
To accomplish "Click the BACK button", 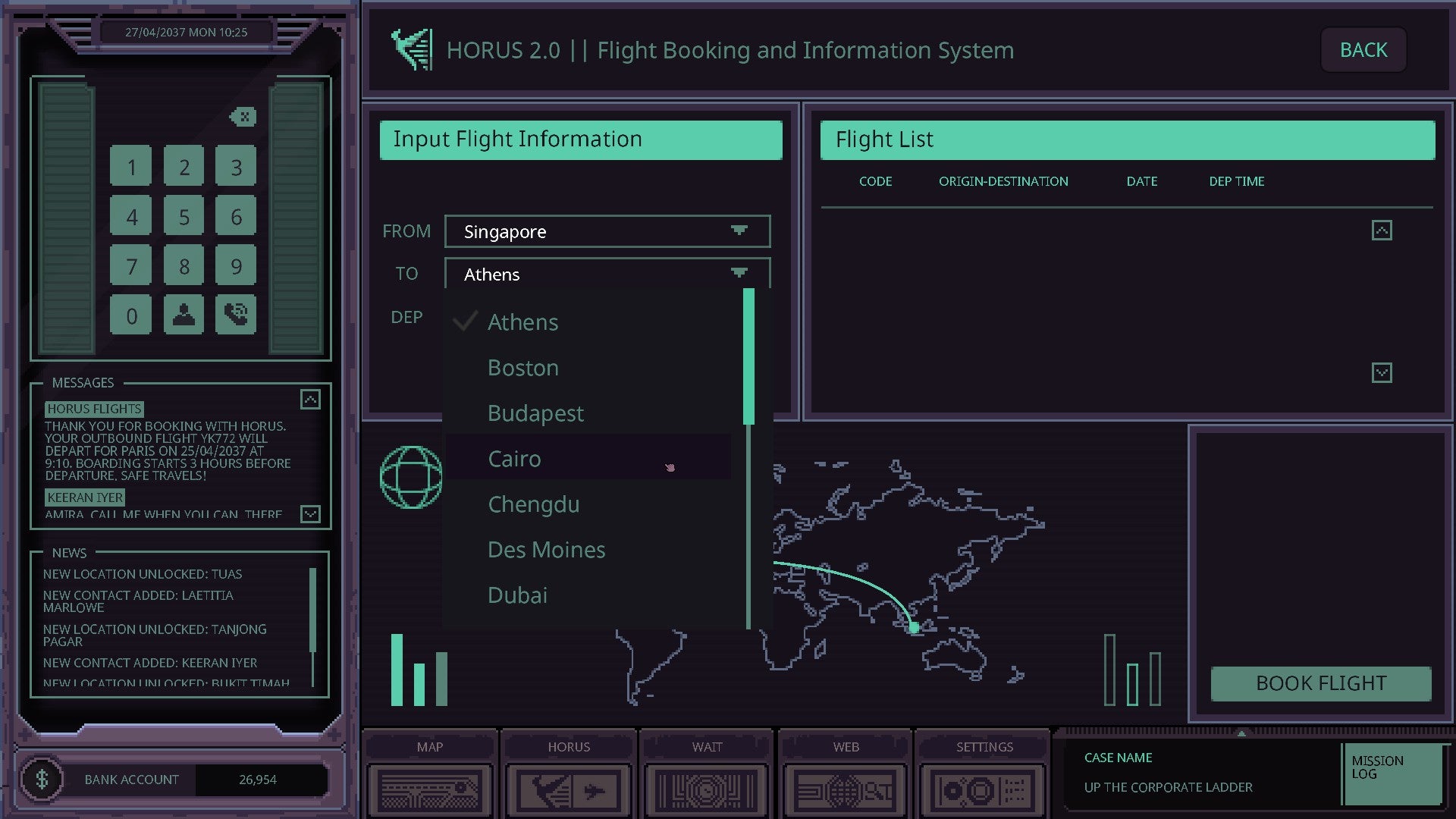I will click(x=1363, y=49).
